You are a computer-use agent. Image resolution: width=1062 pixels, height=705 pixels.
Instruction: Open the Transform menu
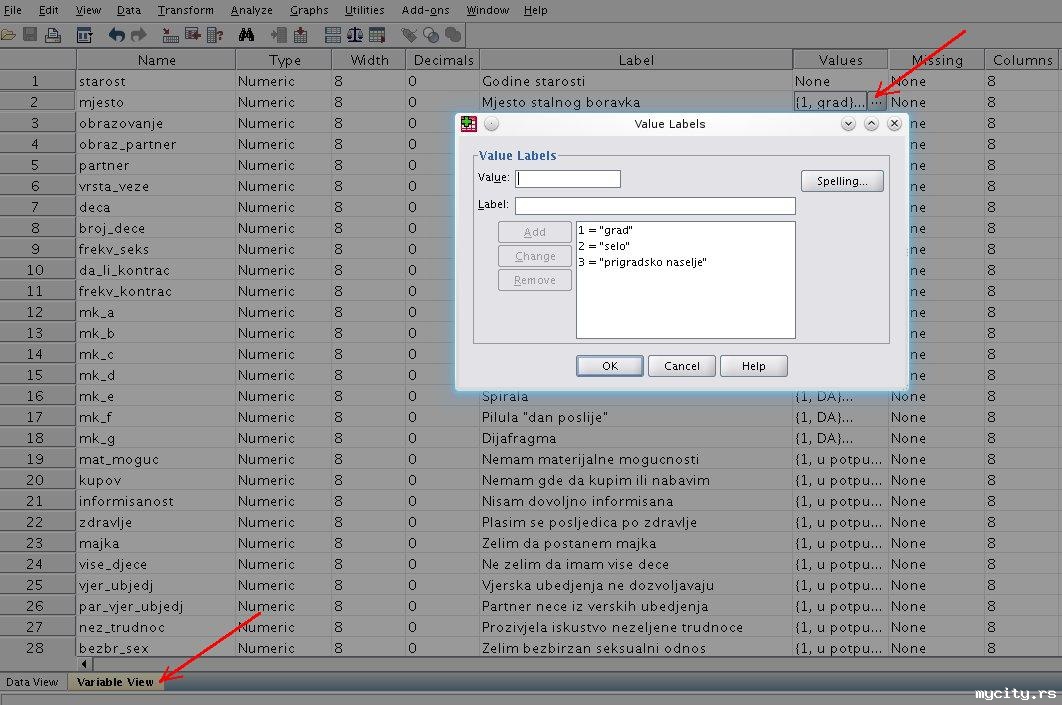tap(186, 10)
